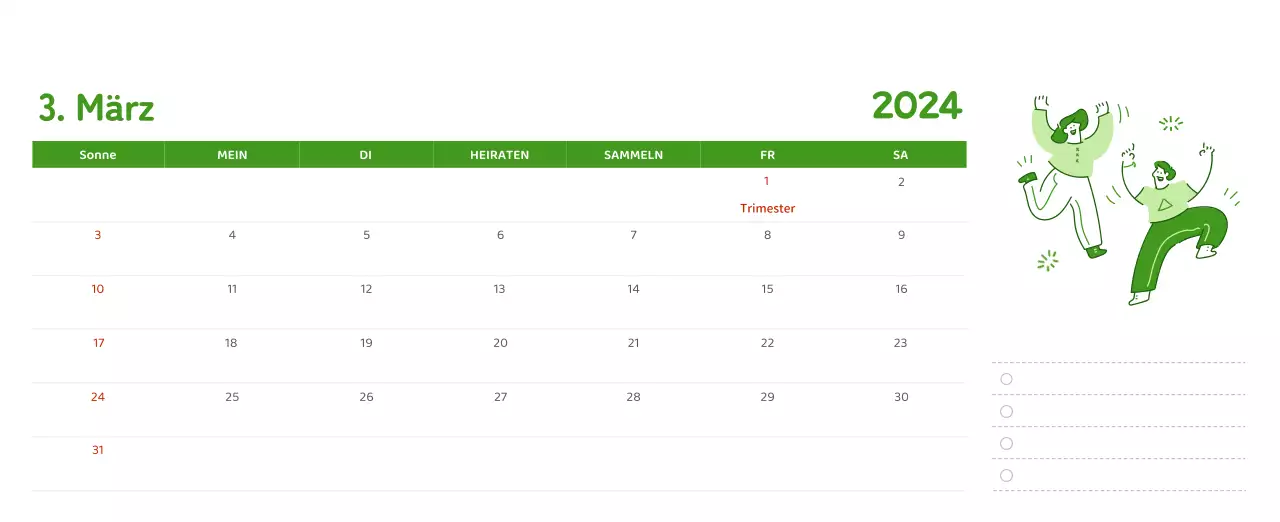
Task: Select the "3. März" month title
Action: pyautogui.click(x=96, y=108)
